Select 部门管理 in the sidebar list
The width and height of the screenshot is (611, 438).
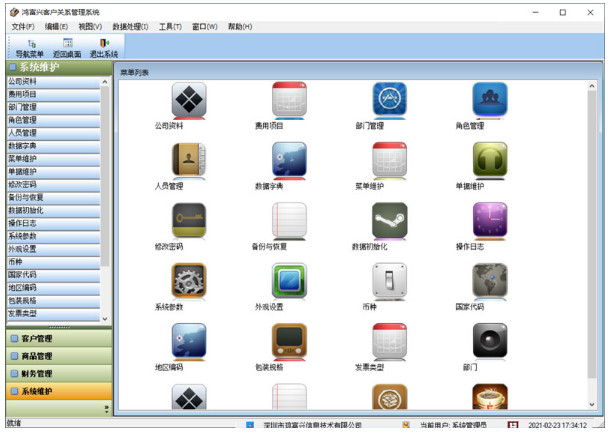53,107
